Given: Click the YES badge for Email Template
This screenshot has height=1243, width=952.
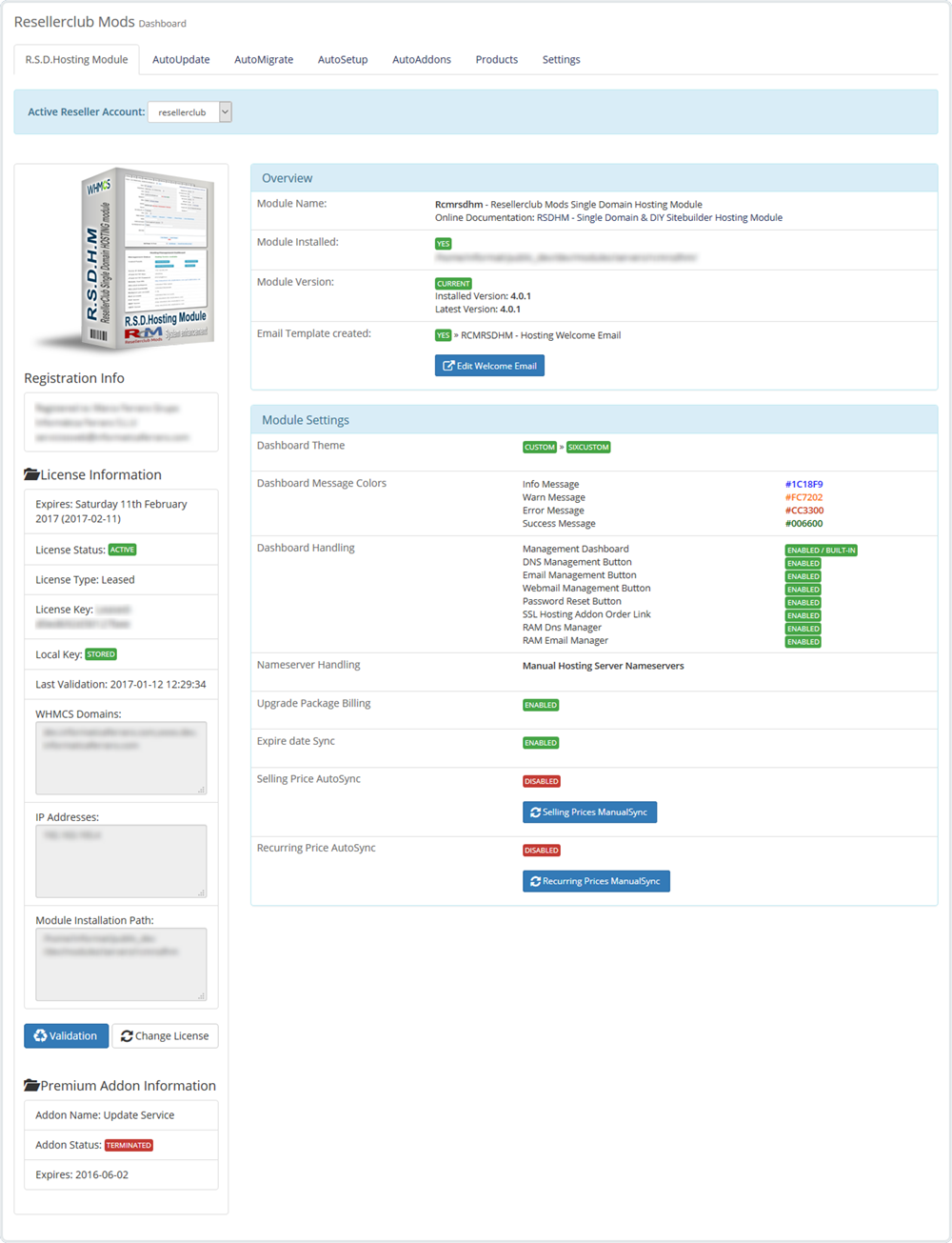Looking at the screenshot, I should click(443, 335).
